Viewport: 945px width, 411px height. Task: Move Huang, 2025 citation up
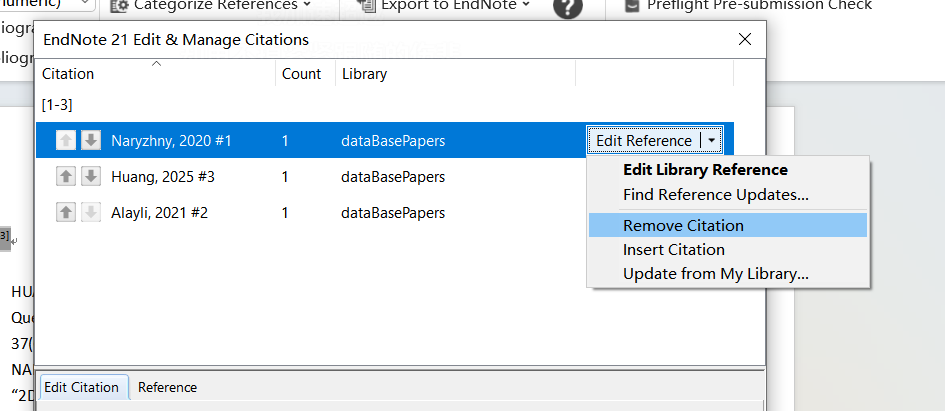pos(66,177)
